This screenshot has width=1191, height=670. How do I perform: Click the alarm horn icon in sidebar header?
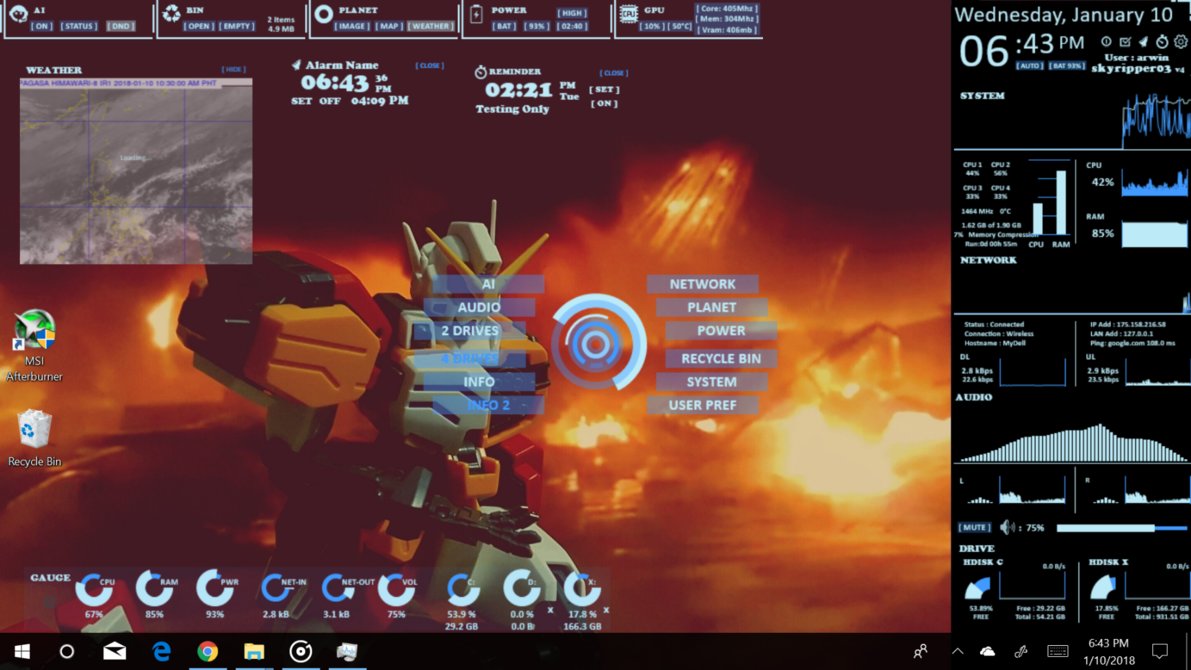click(1143, 42)
